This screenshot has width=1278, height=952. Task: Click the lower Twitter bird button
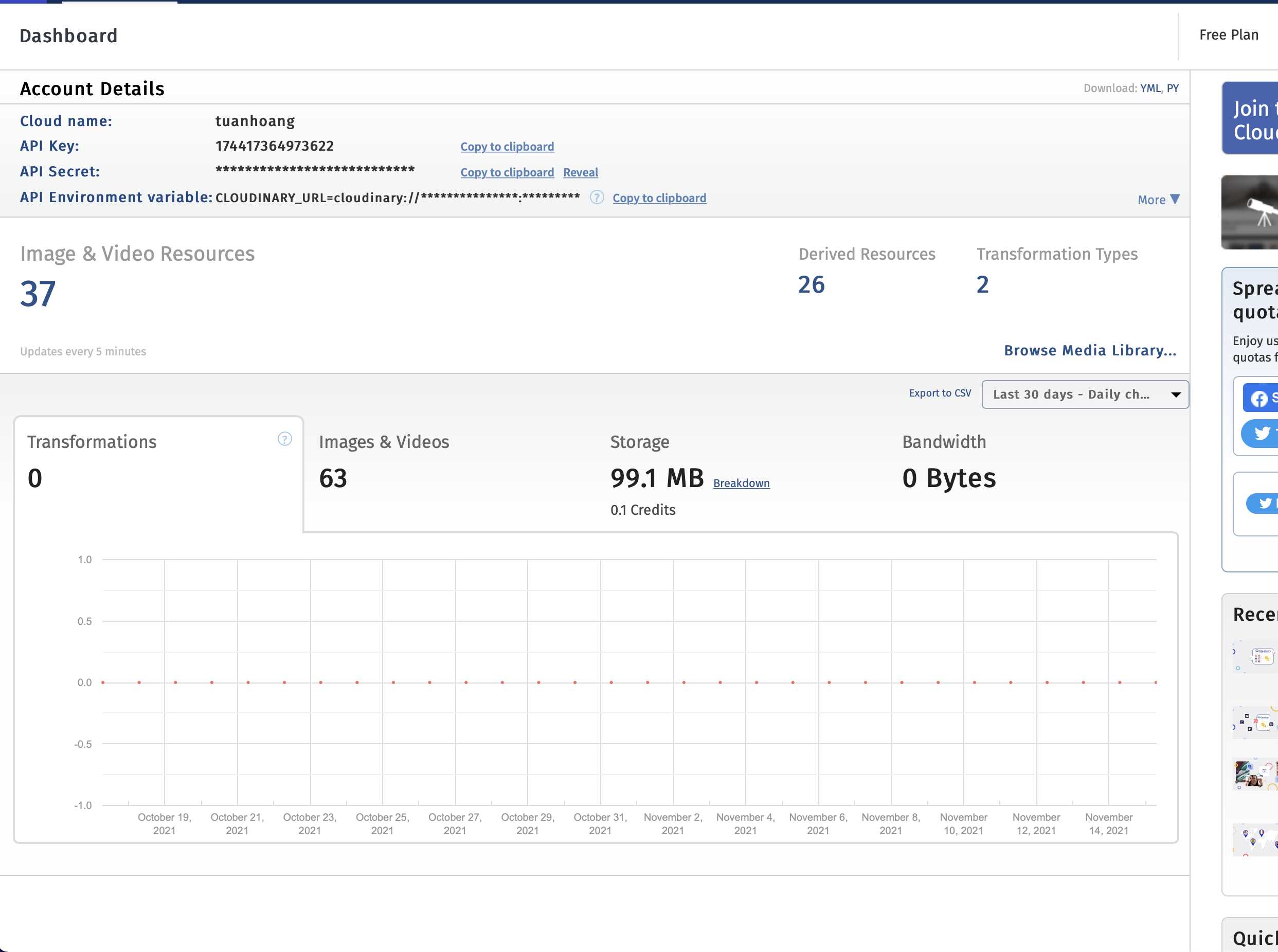click(1263, 504)
